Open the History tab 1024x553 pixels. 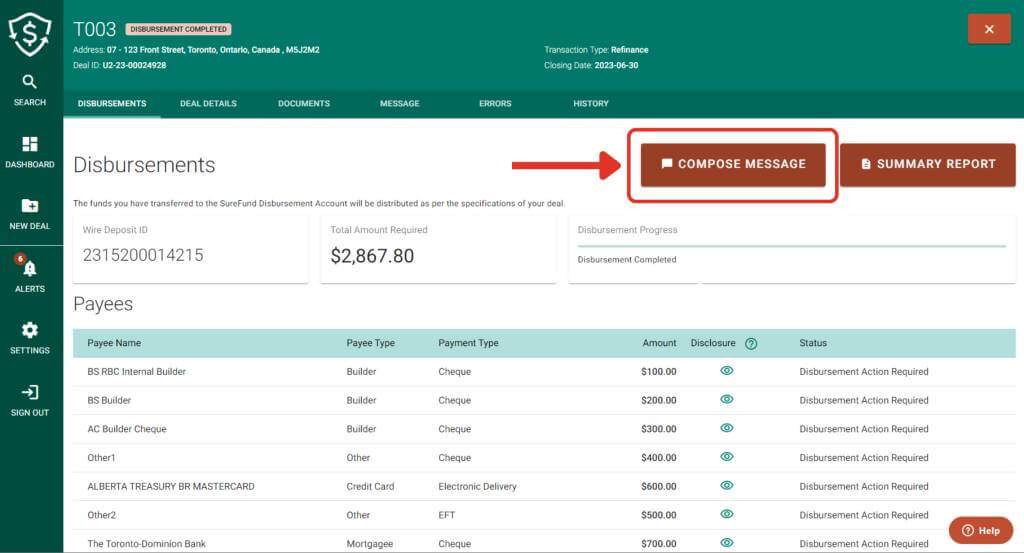pyautogui.click(x=591, y=103)
